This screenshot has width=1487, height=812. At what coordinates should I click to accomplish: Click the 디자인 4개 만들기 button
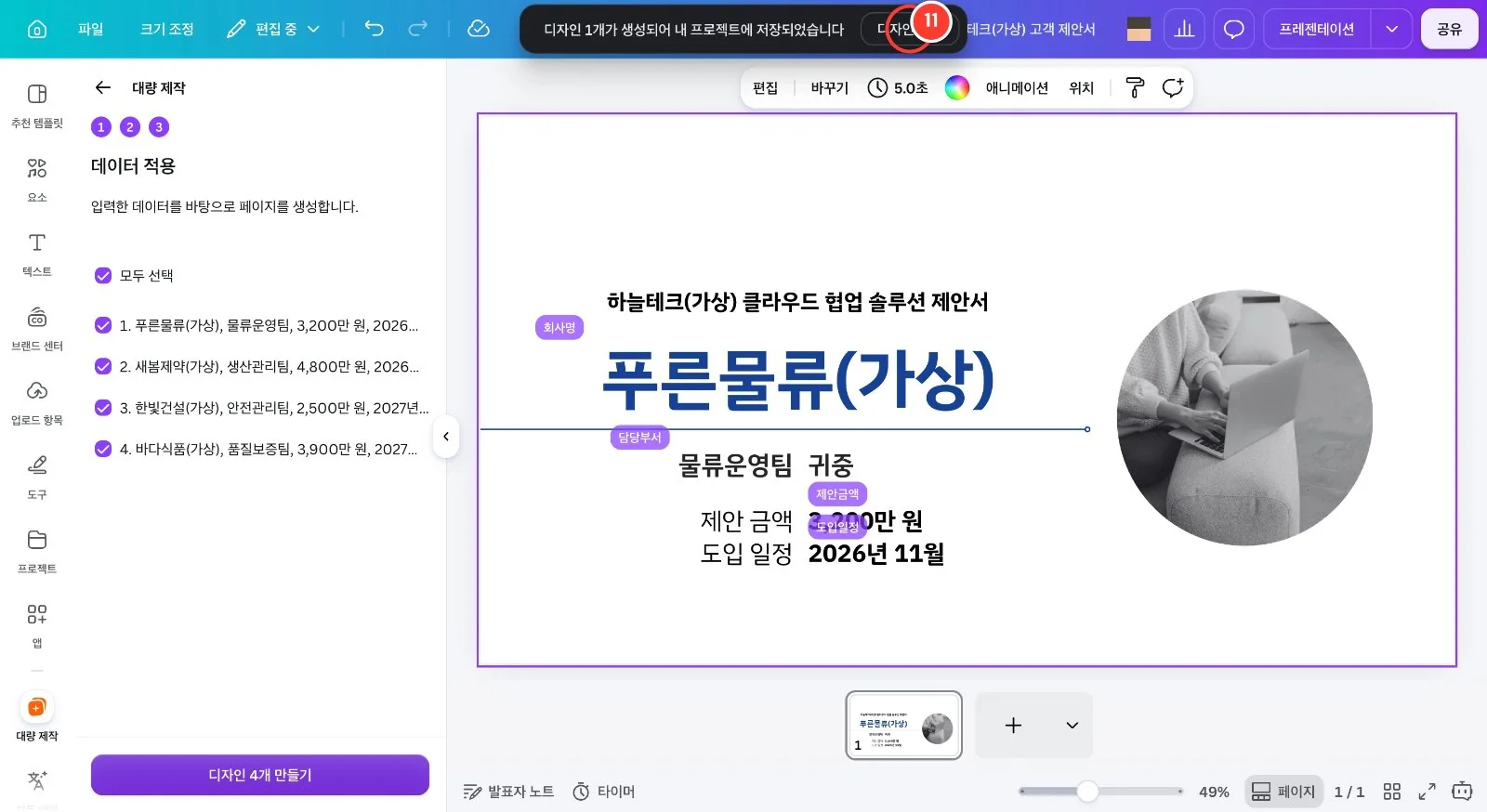[260, 775]
